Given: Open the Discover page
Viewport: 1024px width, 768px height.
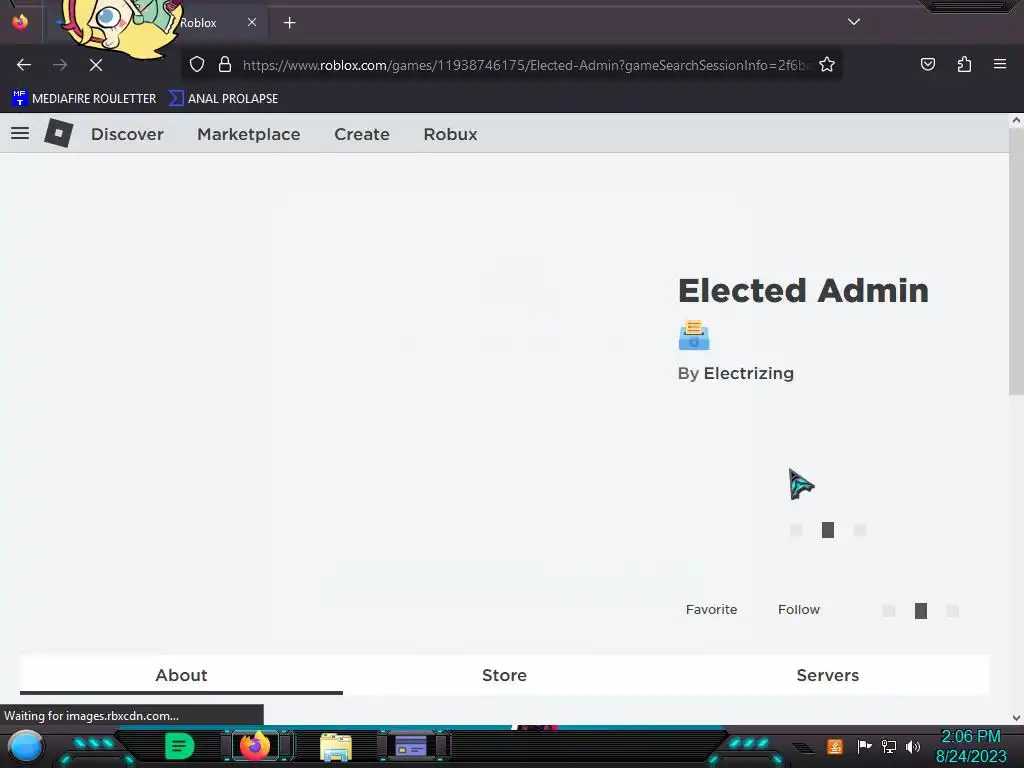Looking at the screenshot, I should 127,134.
